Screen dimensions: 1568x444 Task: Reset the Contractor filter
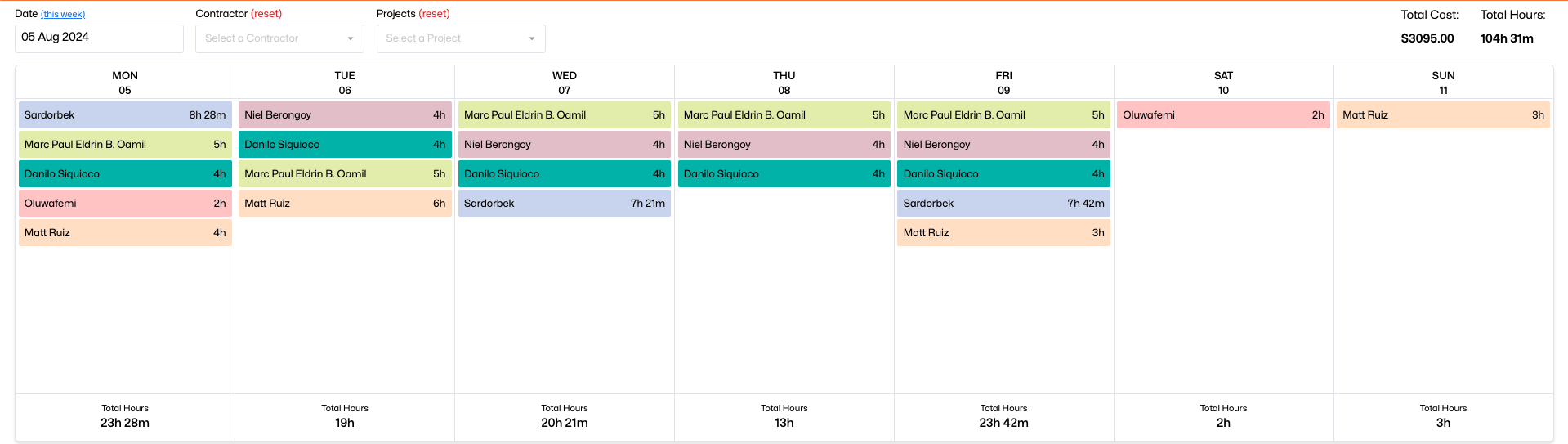point(266,14)
